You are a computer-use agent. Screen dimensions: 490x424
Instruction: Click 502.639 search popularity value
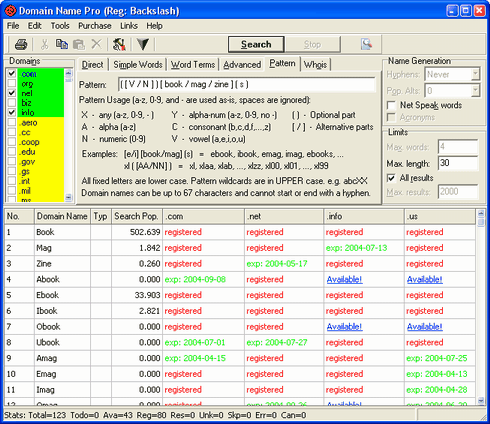pyautogui.click(x=145, y=232)
